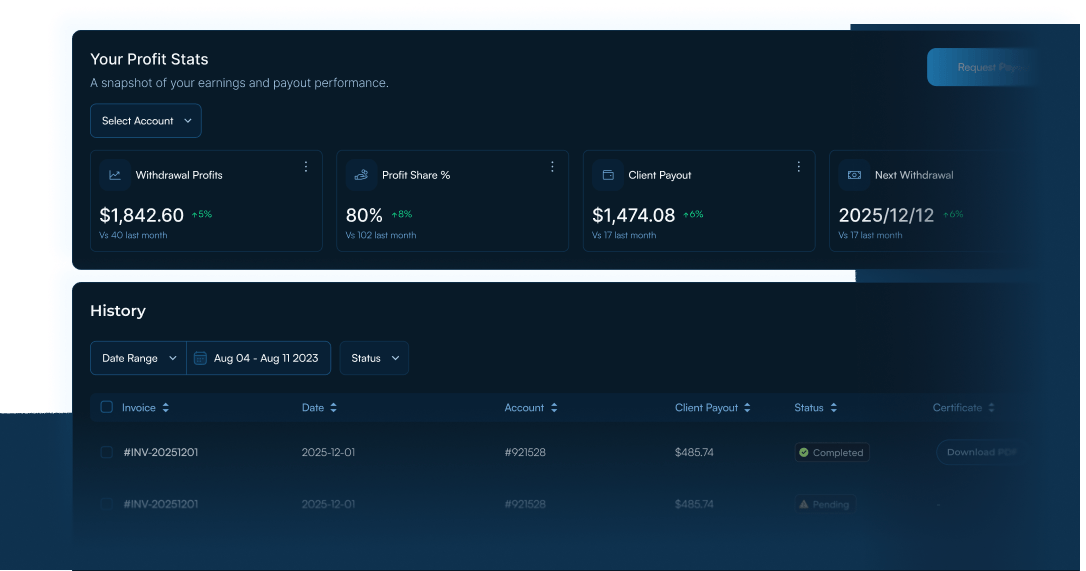Check the second faded invoice row checkbox

pos(107,504)
